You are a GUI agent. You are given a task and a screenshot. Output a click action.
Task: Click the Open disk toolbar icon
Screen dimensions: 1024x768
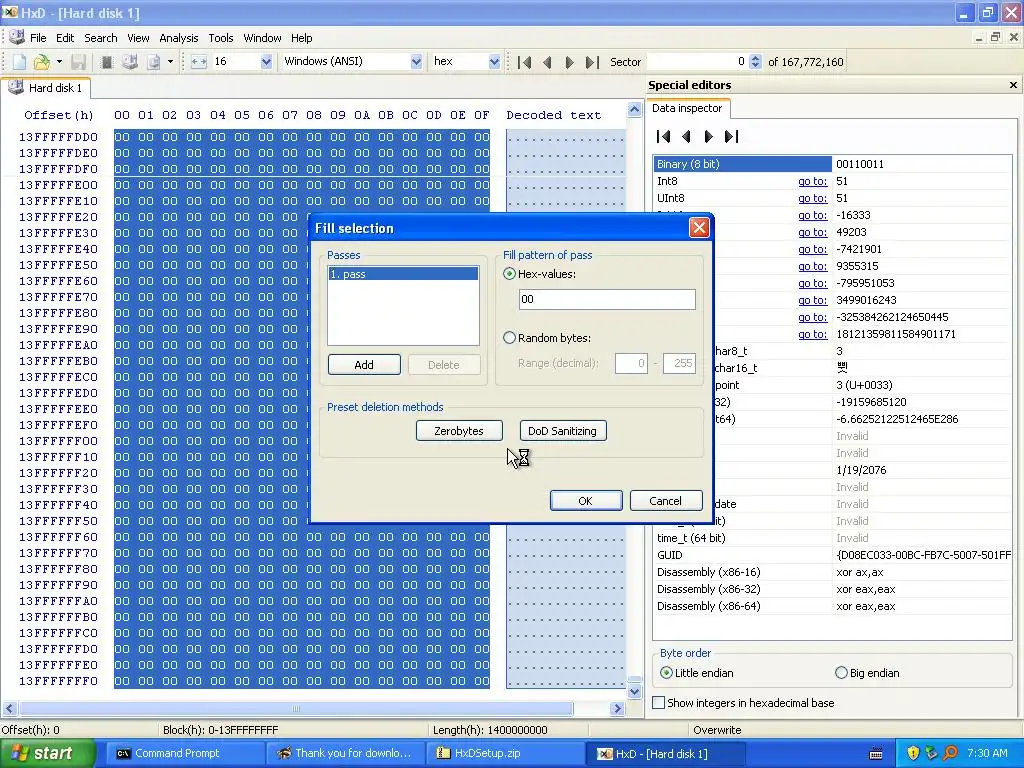coord(130,62)
